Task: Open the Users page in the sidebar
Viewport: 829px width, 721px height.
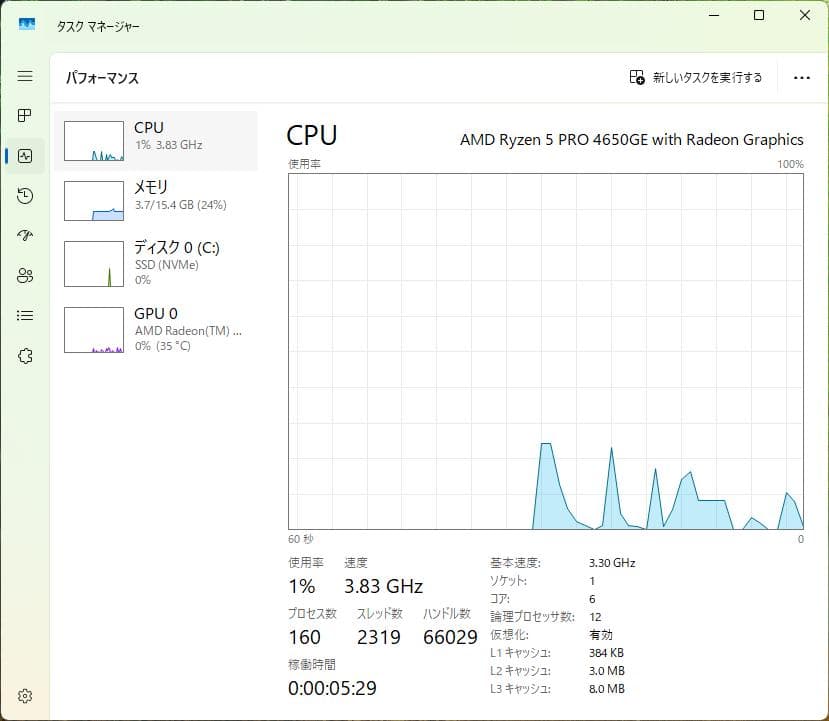Action: pos(25,276)
